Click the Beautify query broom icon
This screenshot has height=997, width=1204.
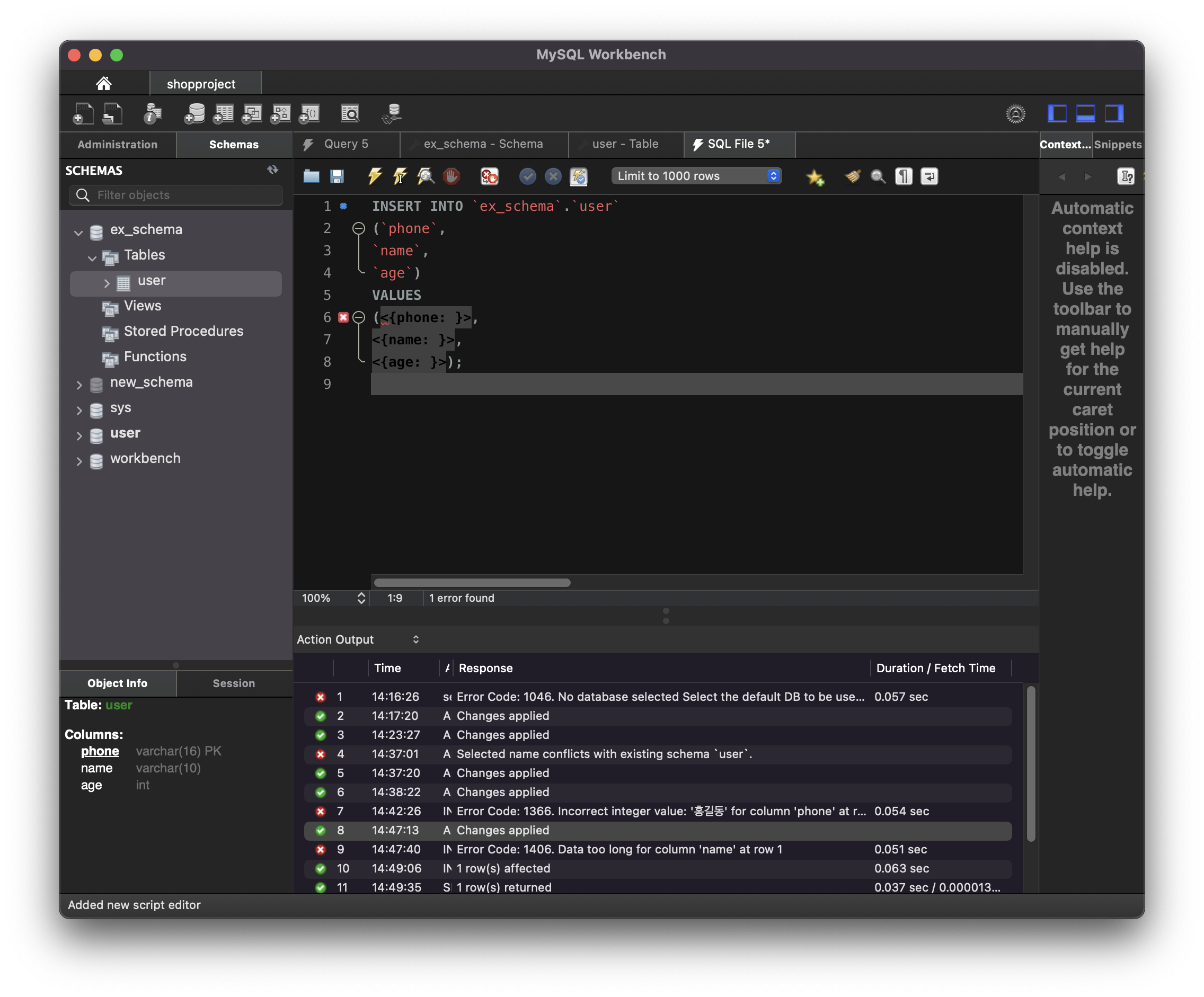pyautogui.click(x=853, y=176)
